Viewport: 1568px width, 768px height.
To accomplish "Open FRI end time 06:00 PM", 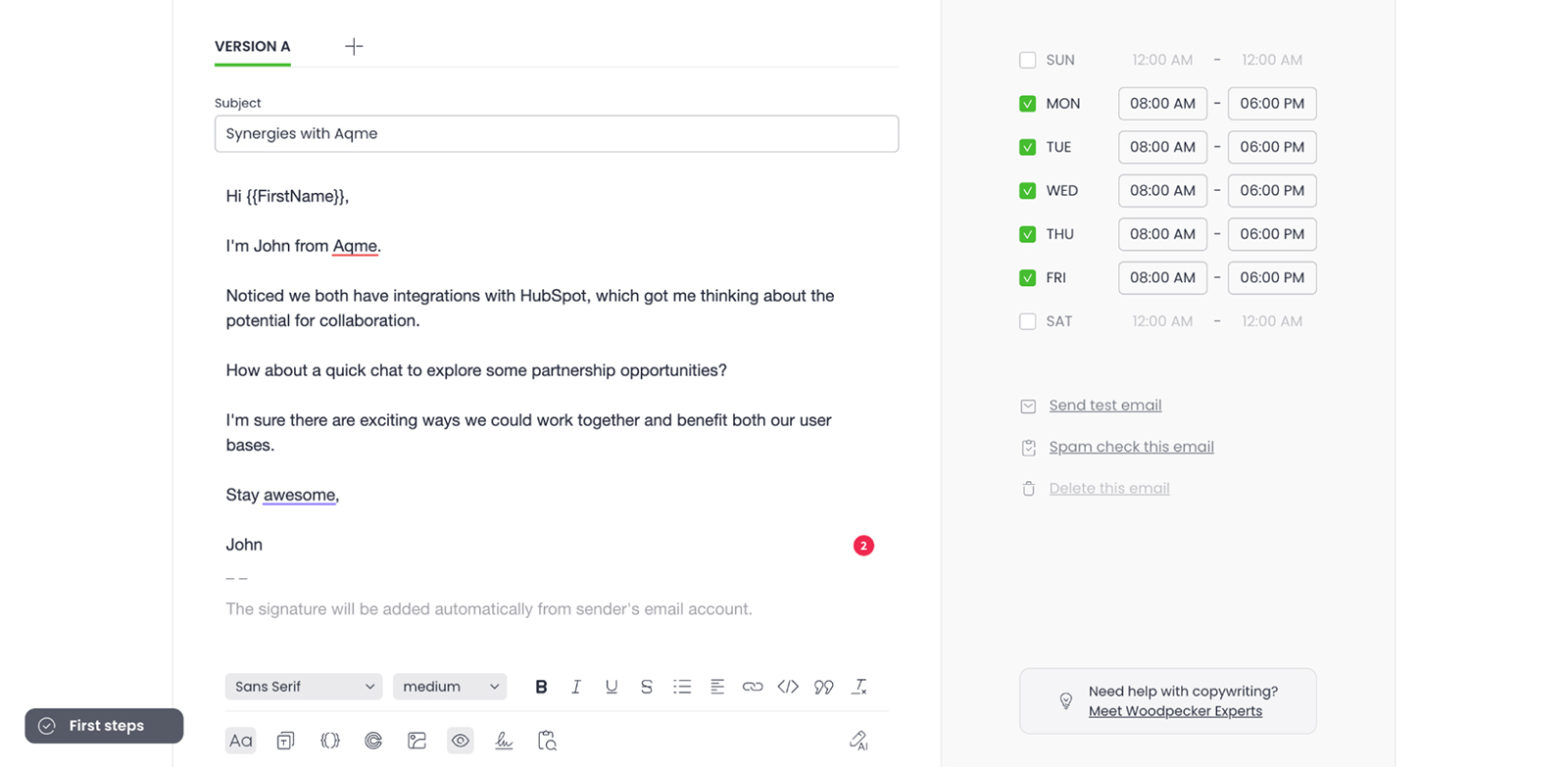I will 1272,278.
